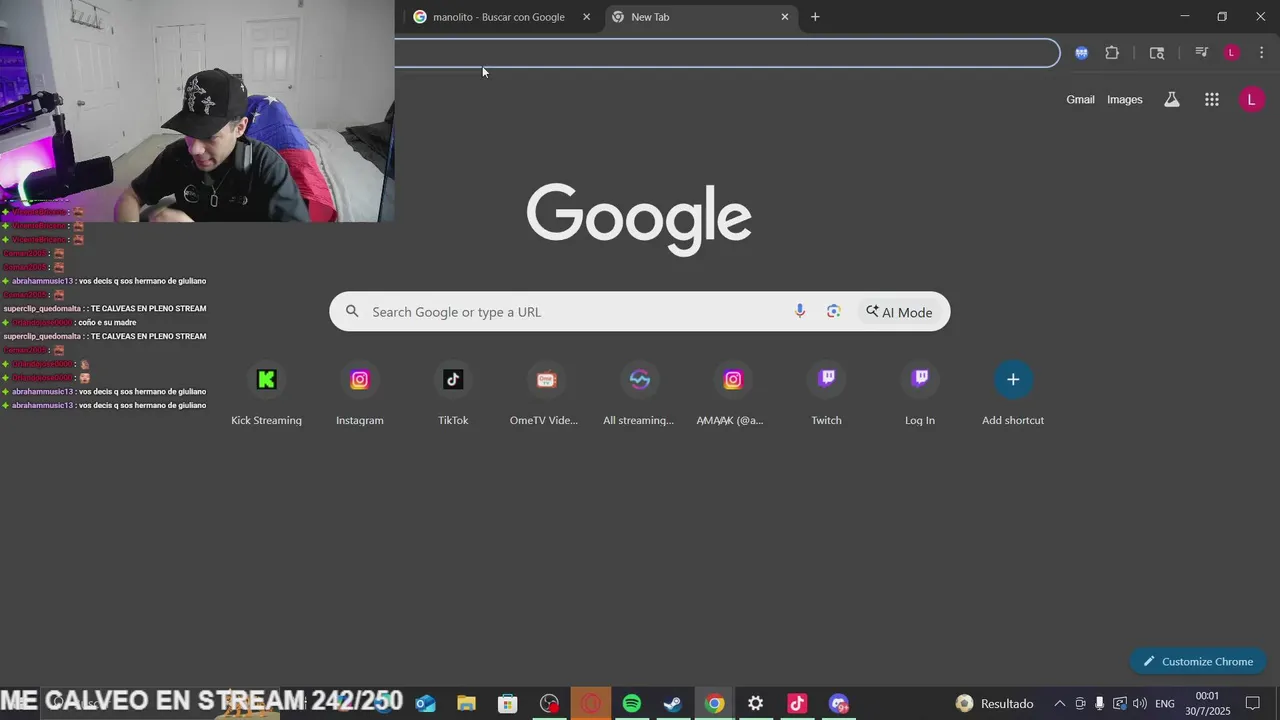Image resolution: width=1280 pixels, height=720 pixels.
Task: Switch ENG input language
Action: click(x=1165, y=704)
